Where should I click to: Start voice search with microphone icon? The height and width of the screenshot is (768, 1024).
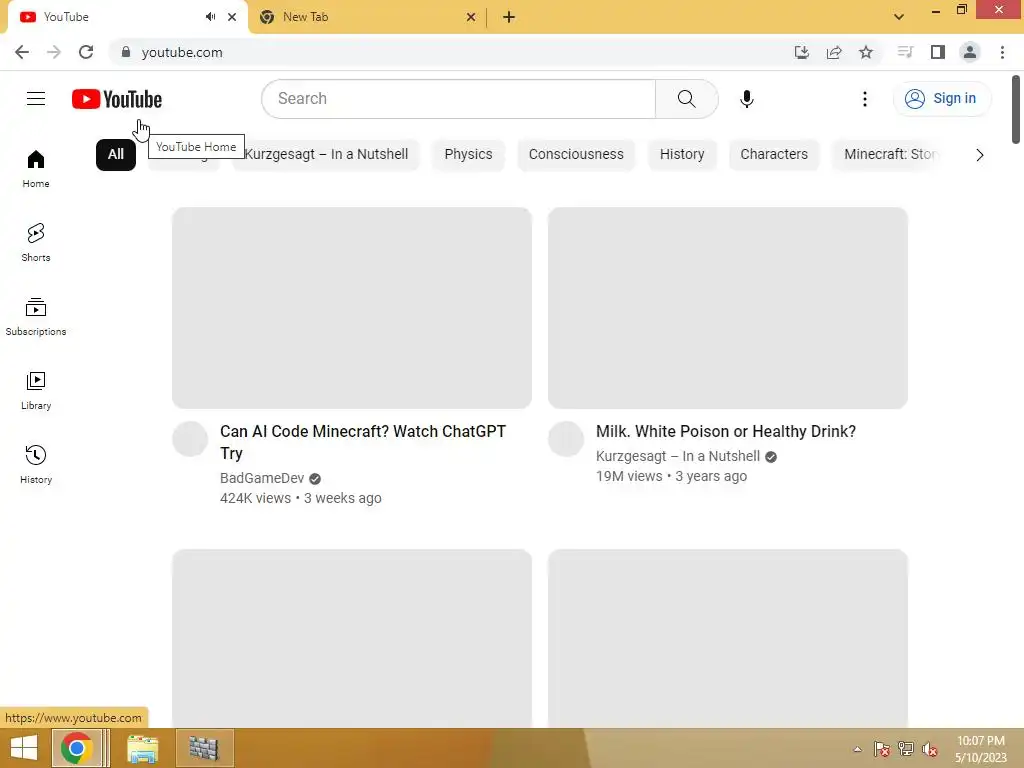[x=746, y=99]
